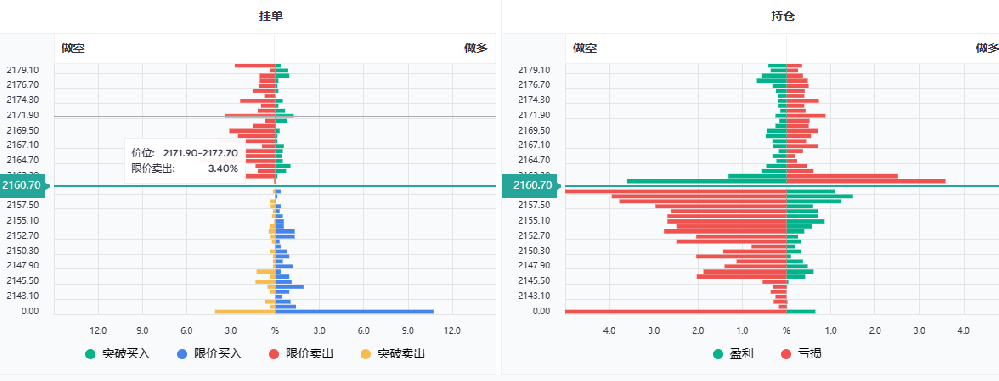Toggle the 亏损 legend series
Viewport: 999px width, 381px height.
[801, 354]
